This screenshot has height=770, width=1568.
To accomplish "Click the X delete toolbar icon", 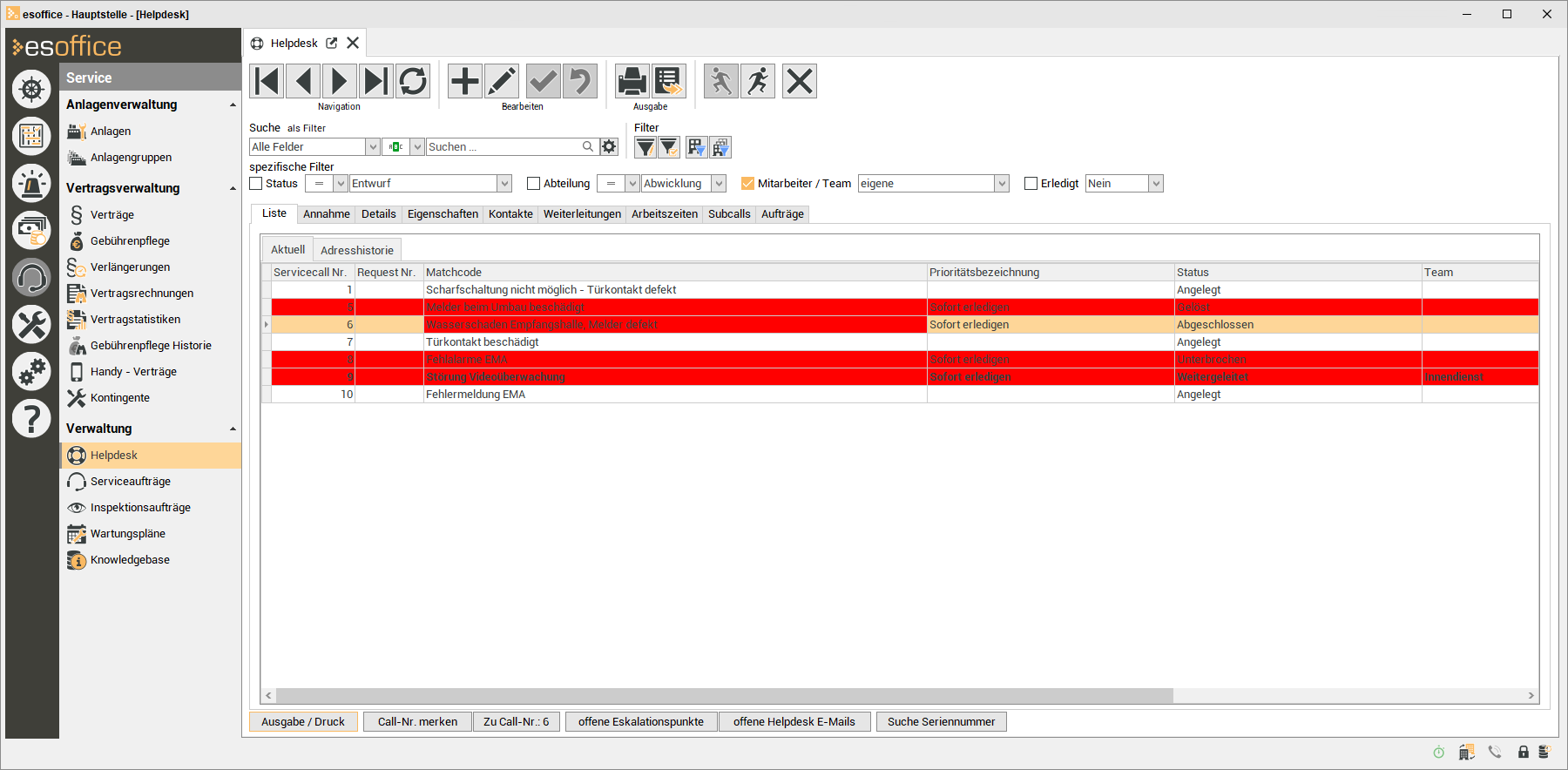I will 799,81.
